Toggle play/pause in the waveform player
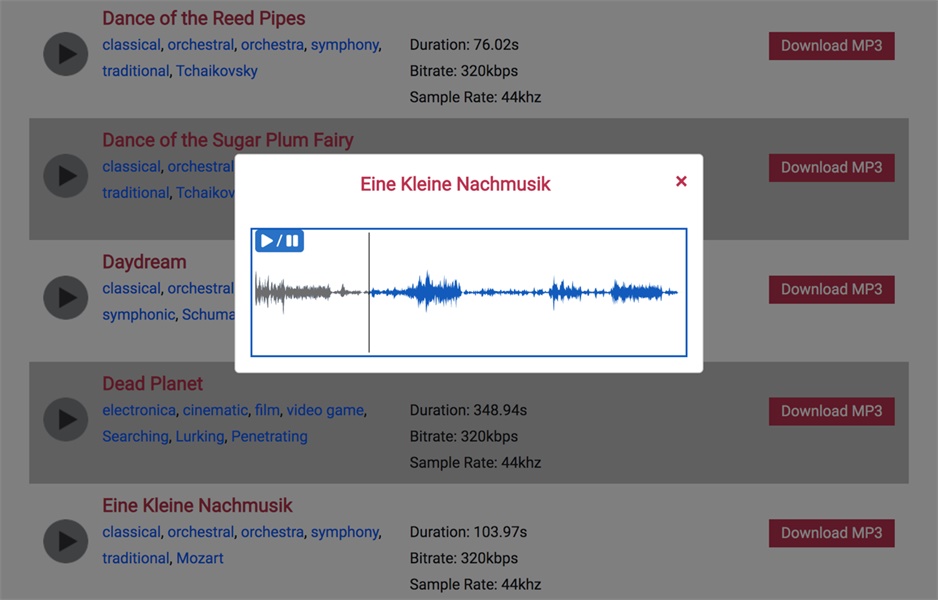 (x=279, y=241)
